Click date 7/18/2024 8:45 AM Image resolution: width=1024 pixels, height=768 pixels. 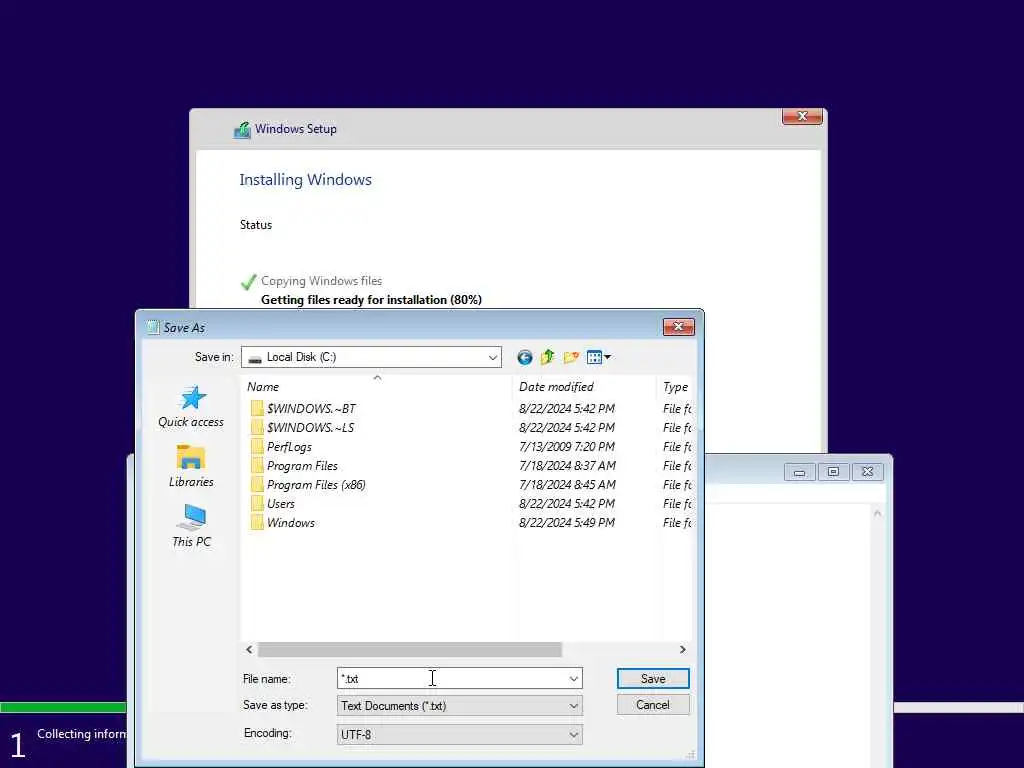(567, 485)
